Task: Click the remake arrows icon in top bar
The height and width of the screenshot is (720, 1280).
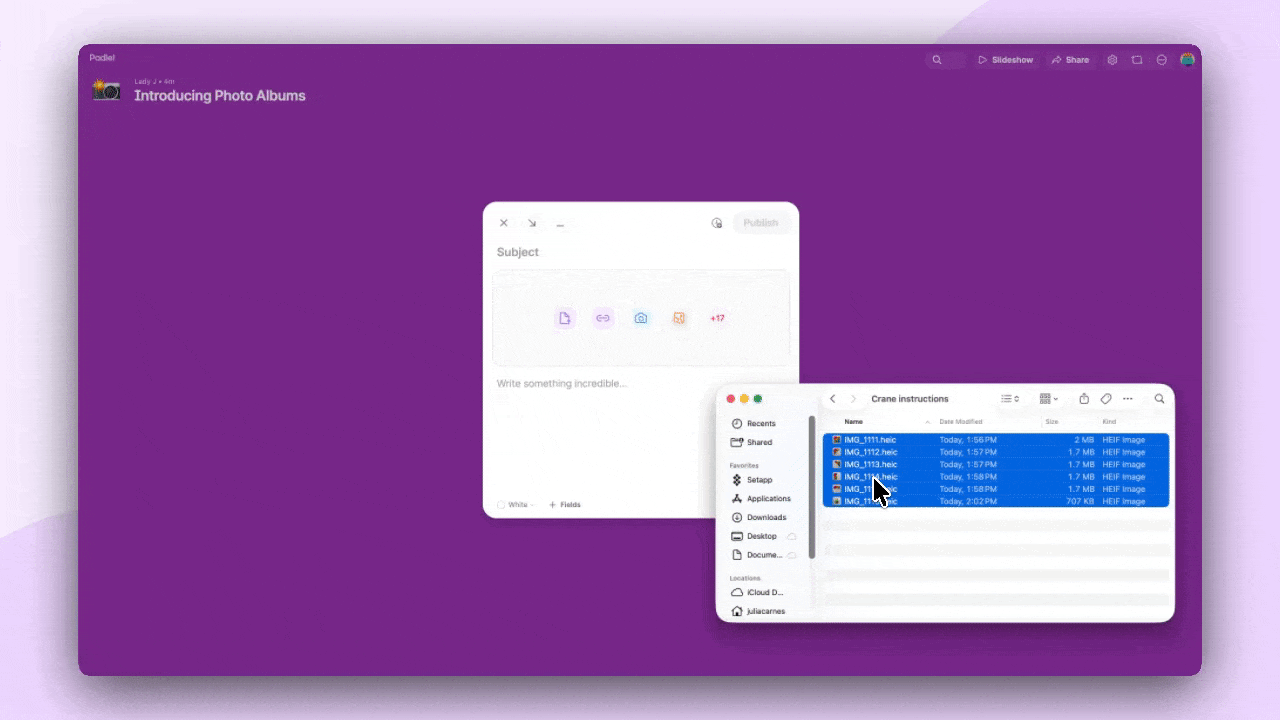Action: tap(1137, 60)
